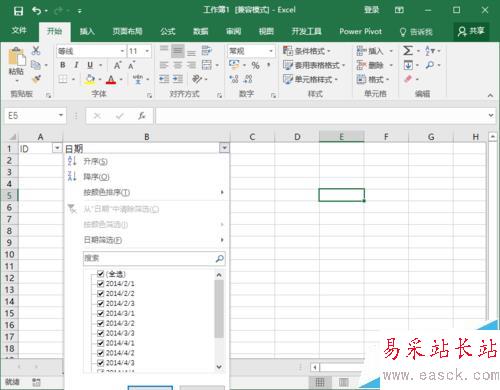500x390 pixels.
Task: Uncheck the 2014/2/3 date checkbox
Action: [100, 303]
